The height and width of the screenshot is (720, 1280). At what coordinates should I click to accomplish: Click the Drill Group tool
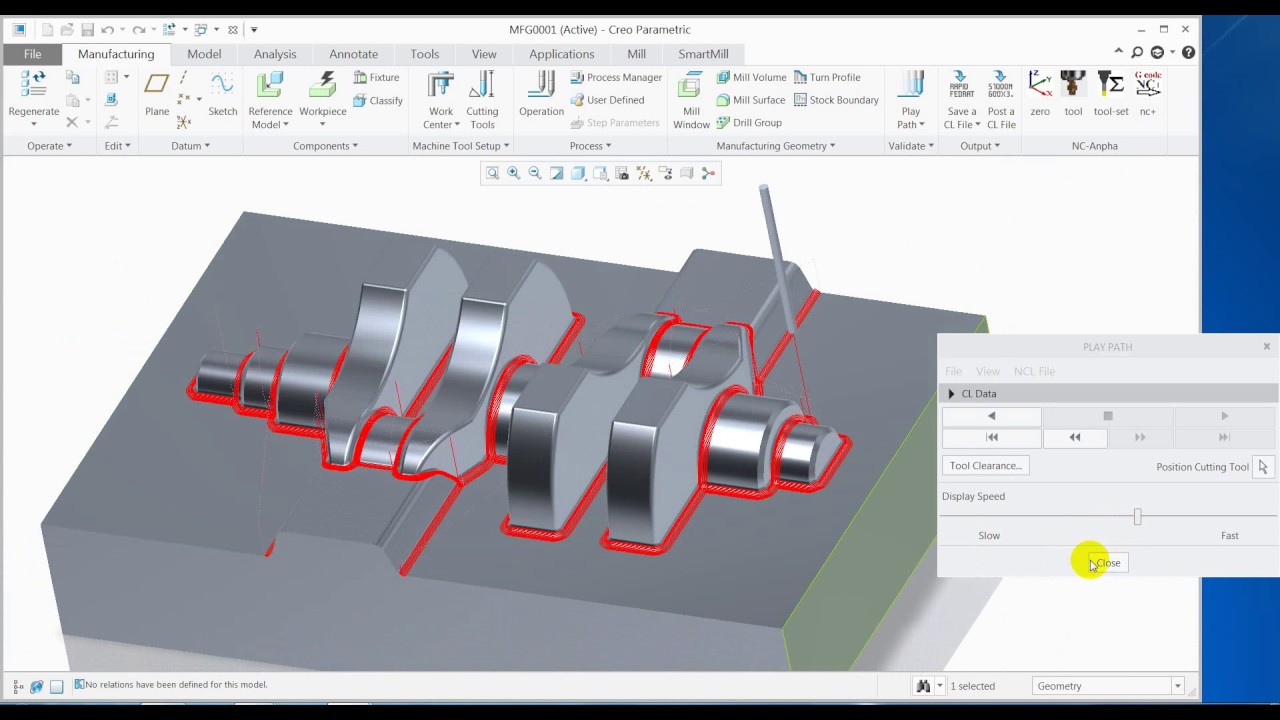(x=749, y=123)
